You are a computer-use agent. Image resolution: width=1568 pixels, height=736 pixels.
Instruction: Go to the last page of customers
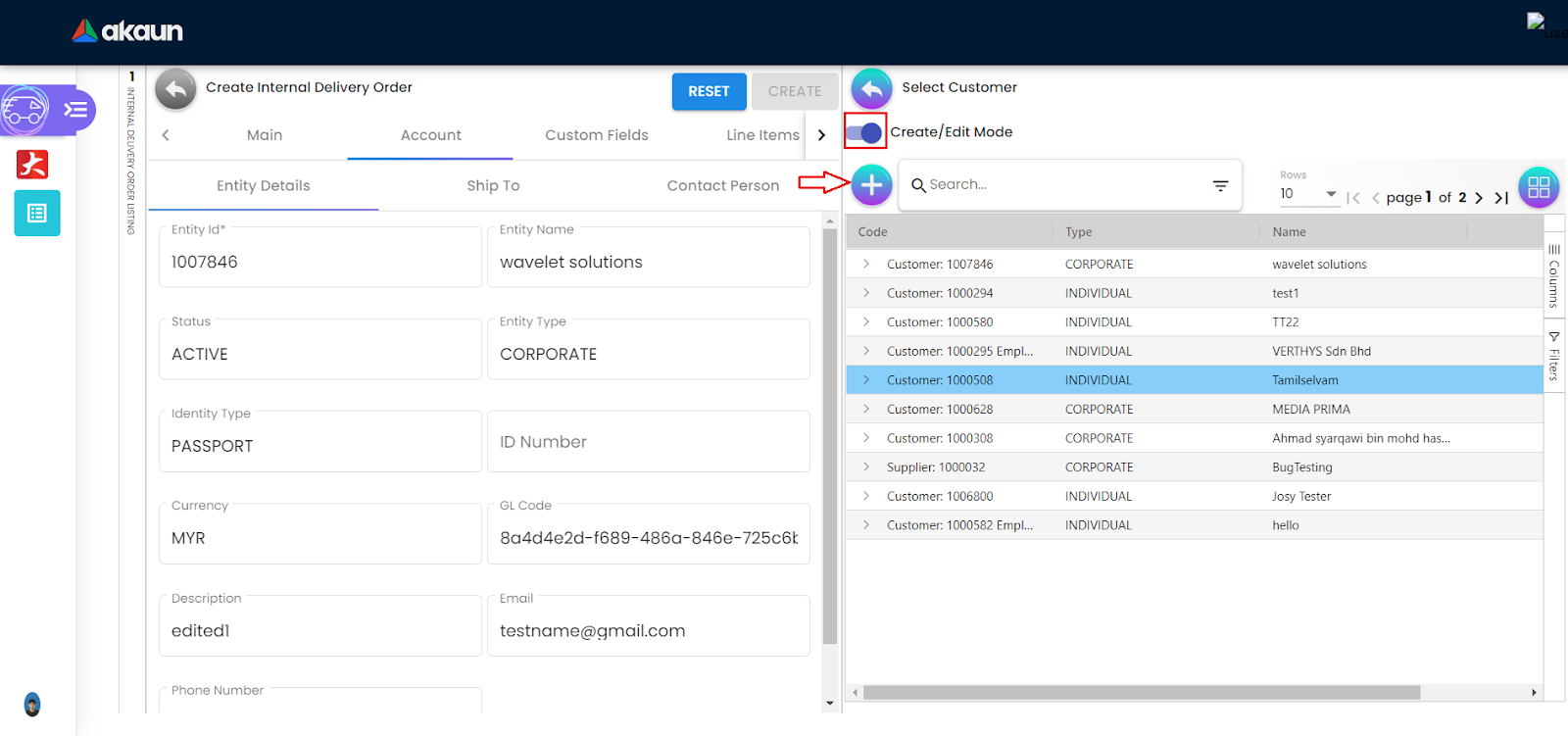point(1500,198)
